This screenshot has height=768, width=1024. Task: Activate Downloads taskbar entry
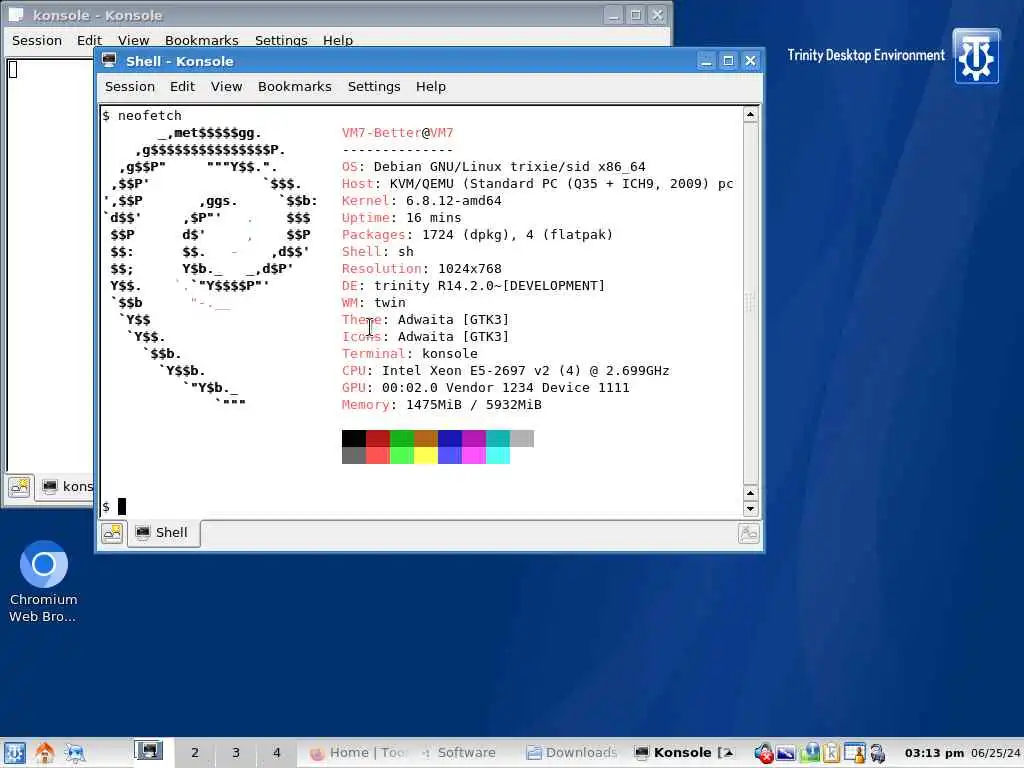(x=572, y=753)
